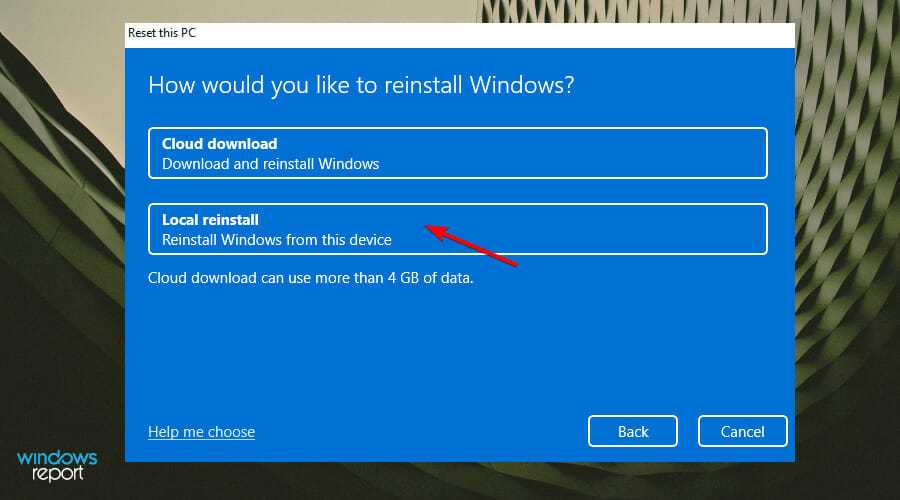Select Local reinstall from this device
900x500 pixels.
point(457,229)
